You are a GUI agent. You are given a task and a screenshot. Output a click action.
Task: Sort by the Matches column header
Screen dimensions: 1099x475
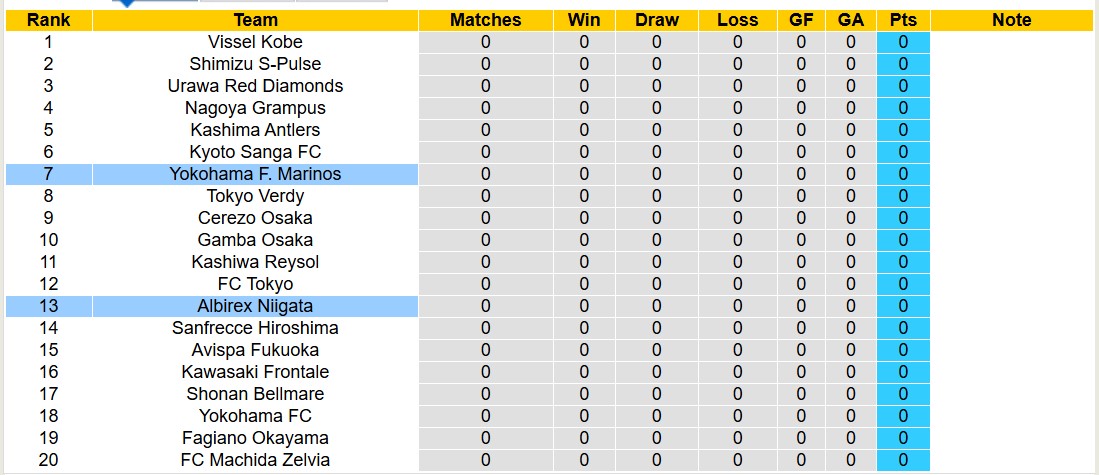coord(485,20)
